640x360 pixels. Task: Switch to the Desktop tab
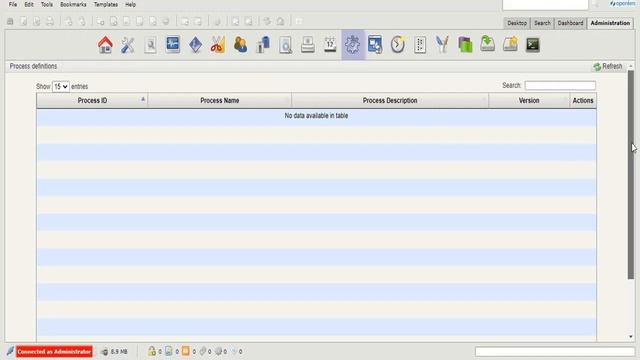(x=517, y=23)
